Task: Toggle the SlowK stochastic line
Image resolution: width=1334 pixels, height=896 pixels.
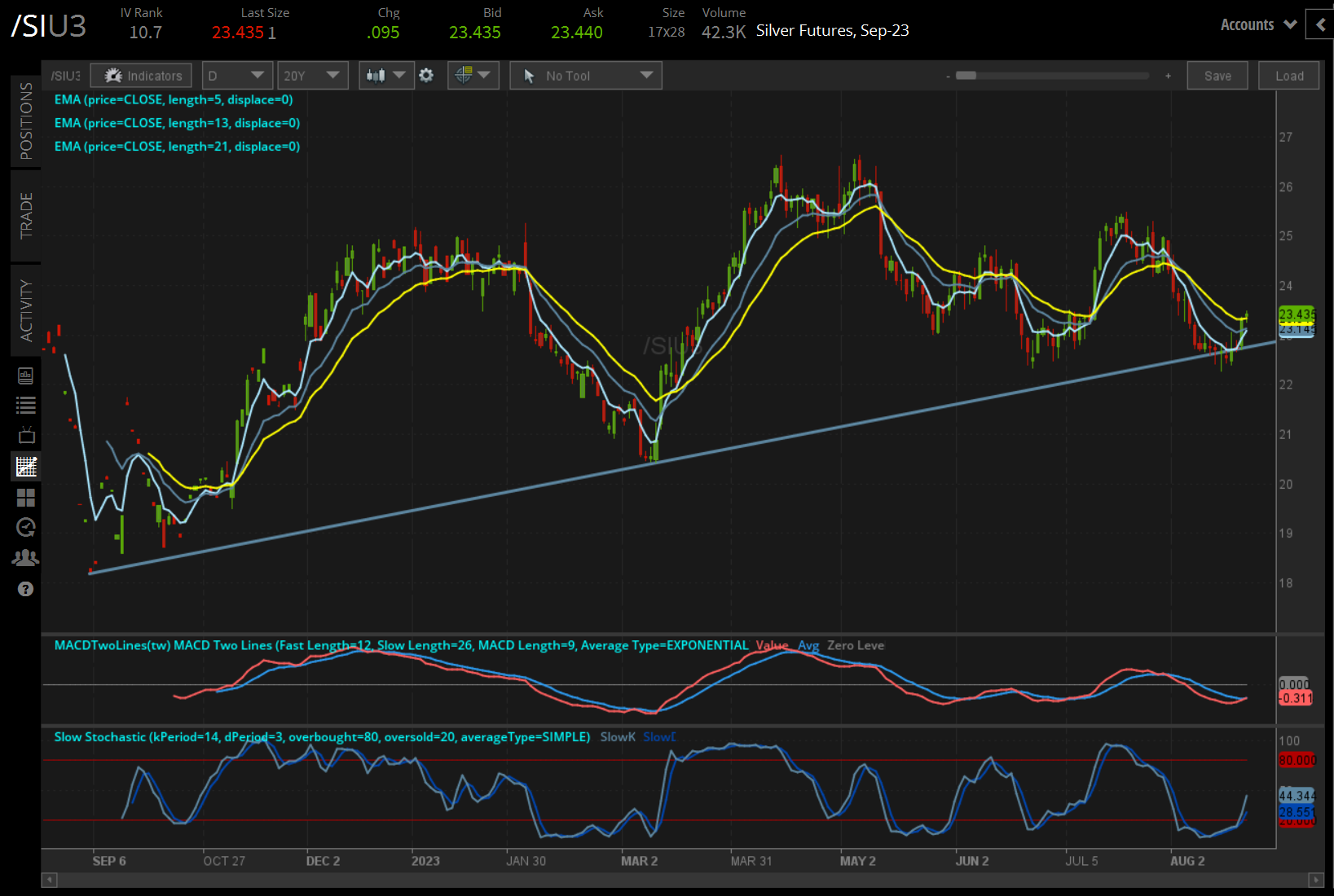Action: 617,737
